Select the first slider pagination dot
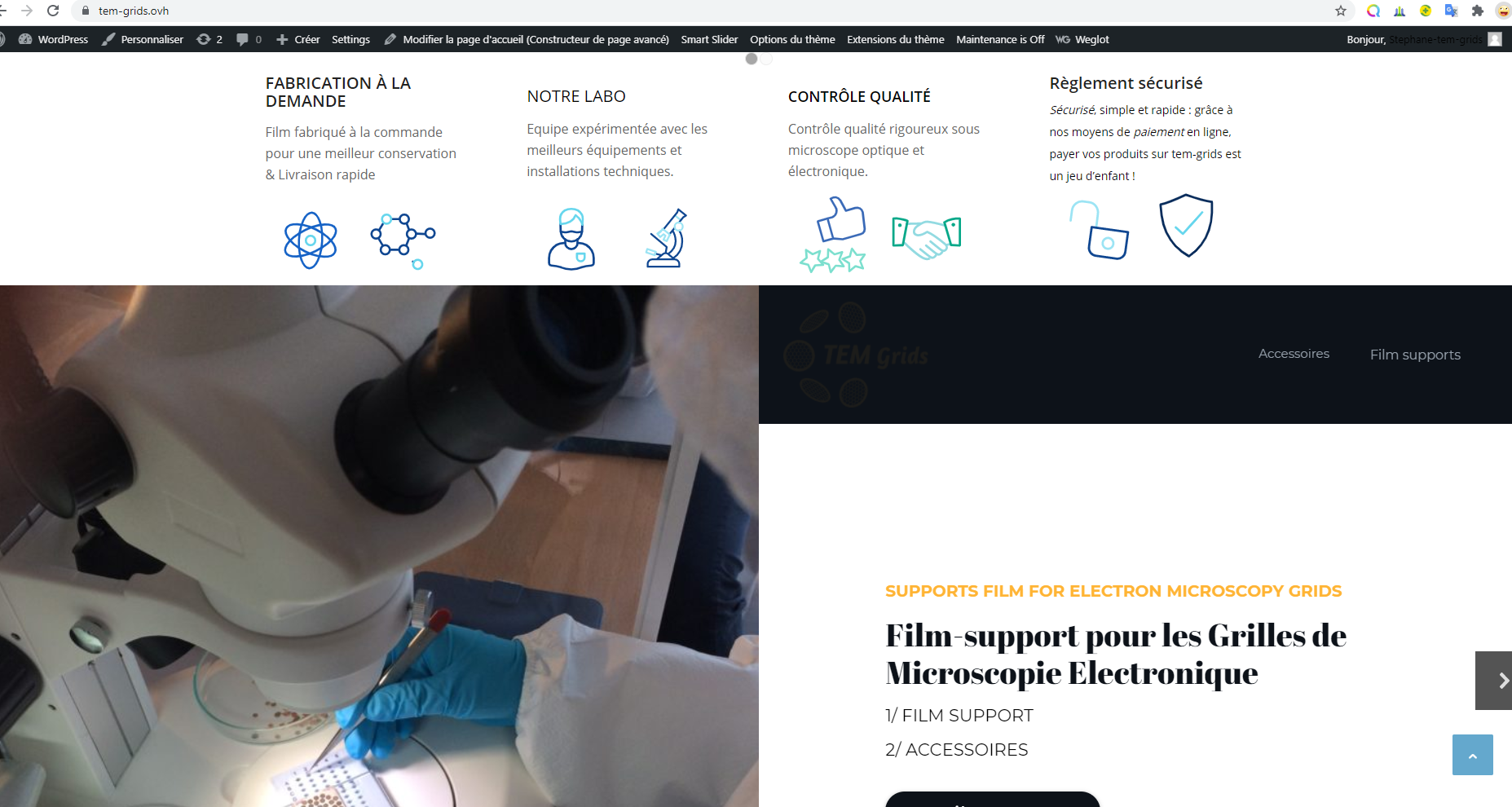The image size is (1512, 807). 752,59
